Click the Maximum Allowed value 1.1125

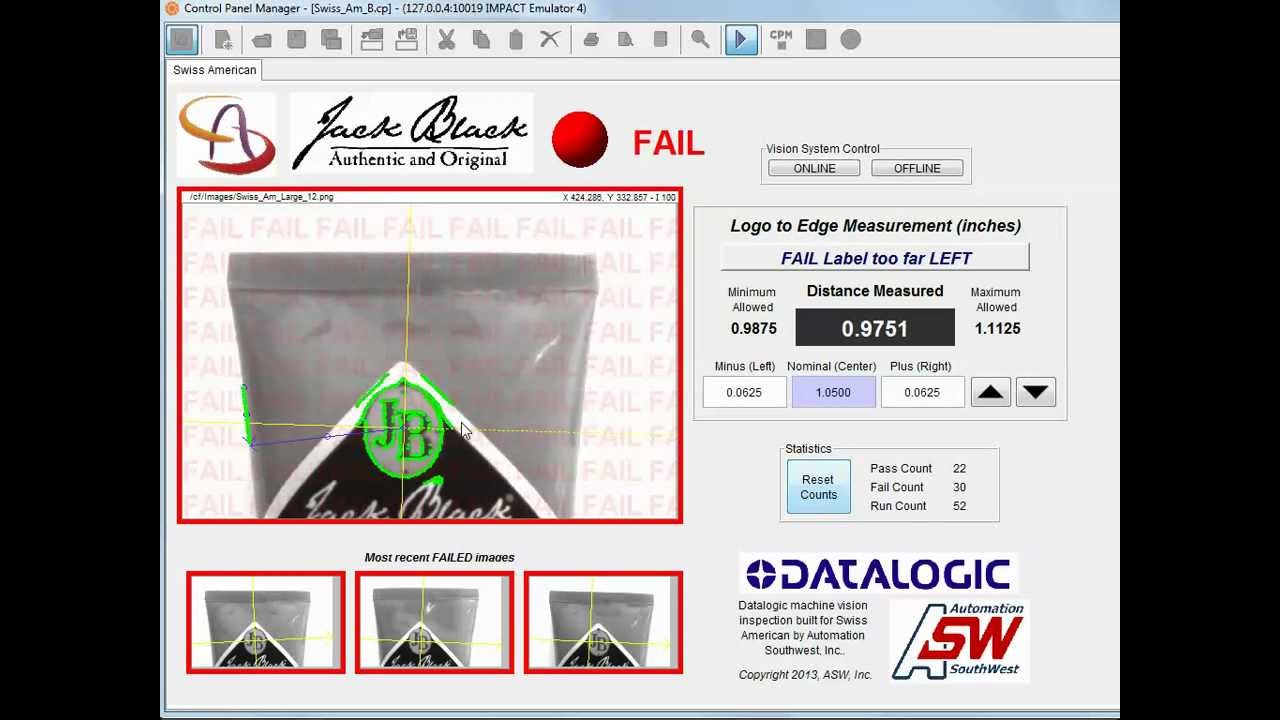click(x=997, y=328)
